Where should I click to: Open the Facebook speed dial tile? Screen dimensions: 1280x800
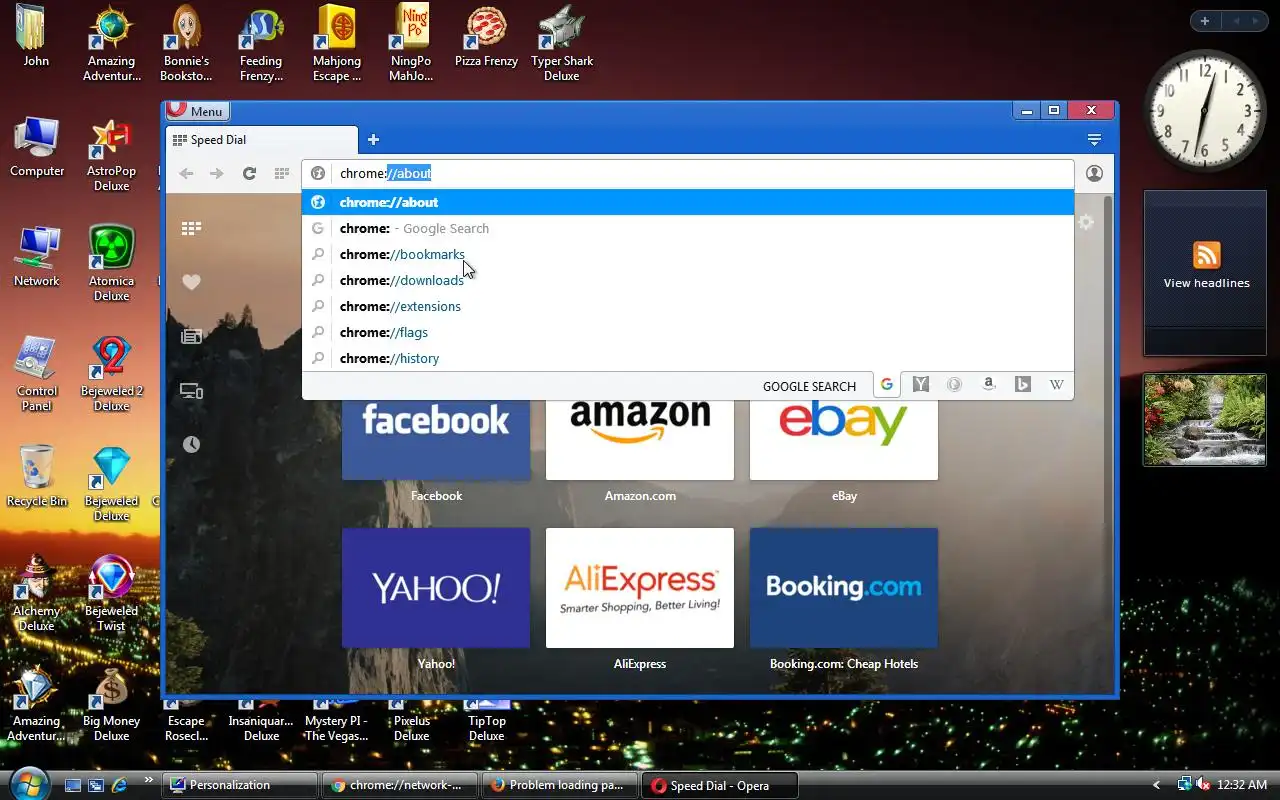coord(436,438)
